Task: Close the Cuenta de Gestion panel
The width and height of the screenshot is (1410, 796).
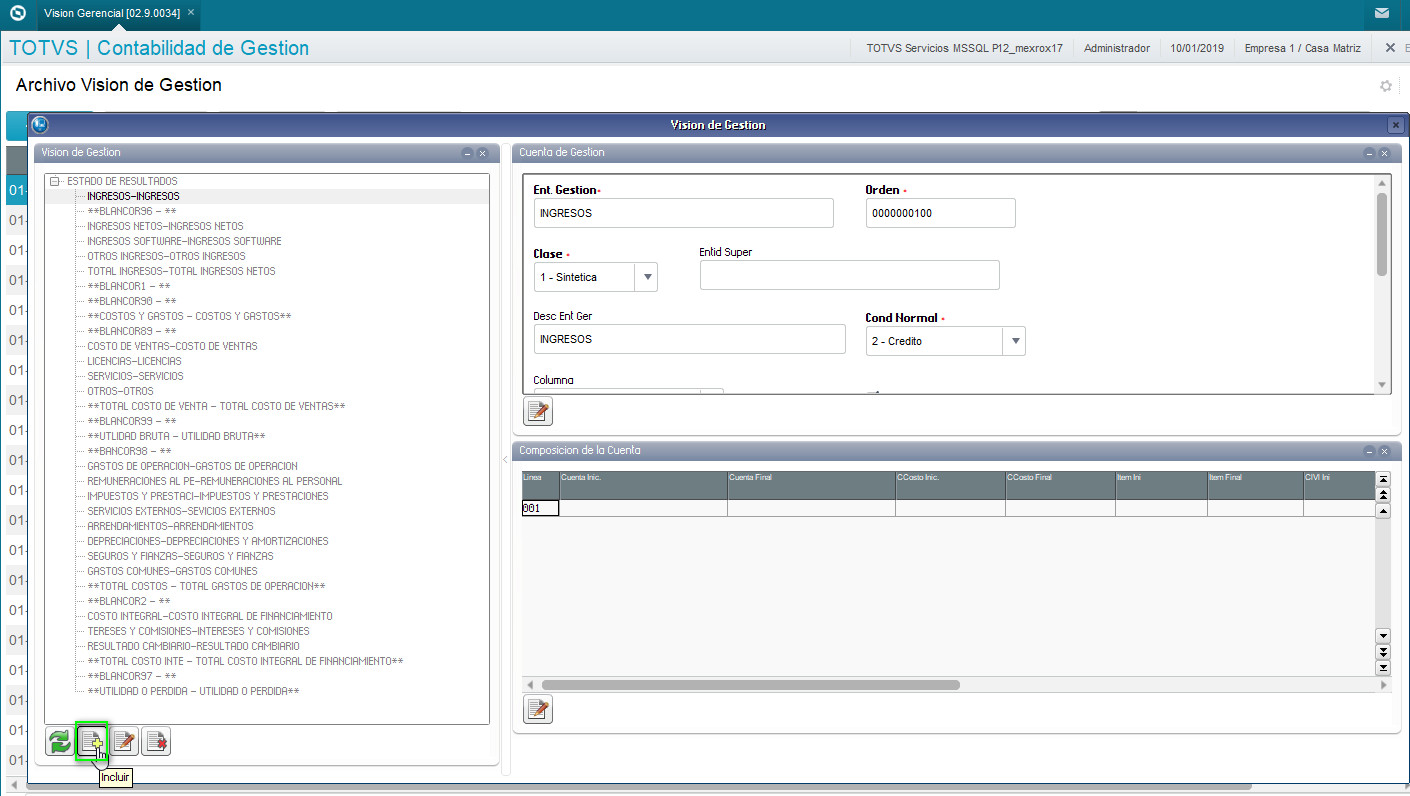Action: [1384, 153]
